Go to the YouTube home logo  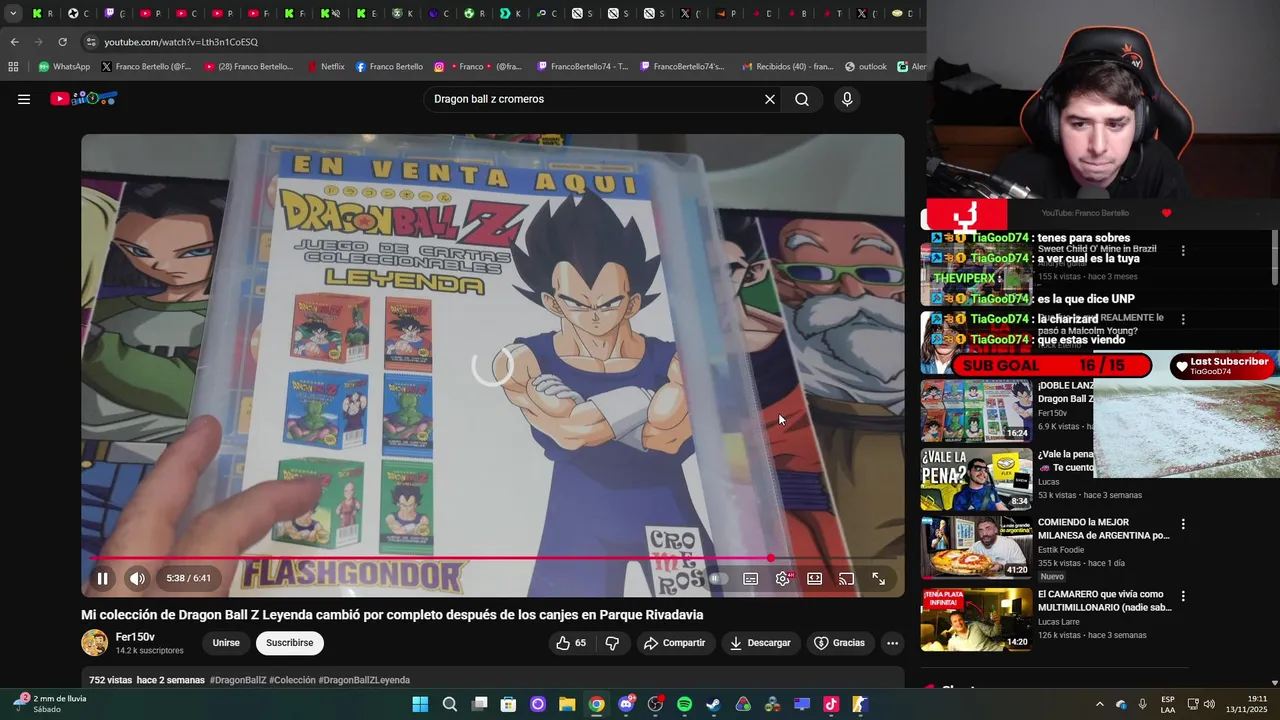click(84, 99)
